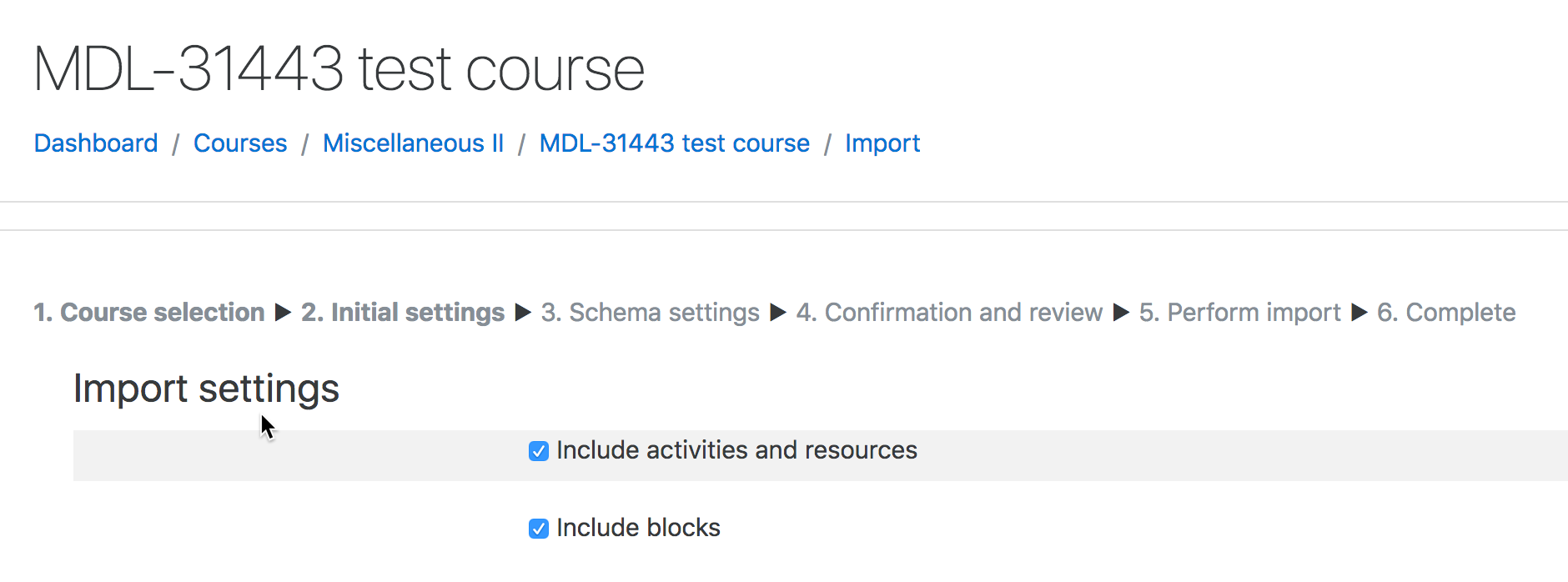Image resolution: width=1568 pixels, height=582 pixels.
Task: Select step 3 Schema settings
Action: point(651,313)
